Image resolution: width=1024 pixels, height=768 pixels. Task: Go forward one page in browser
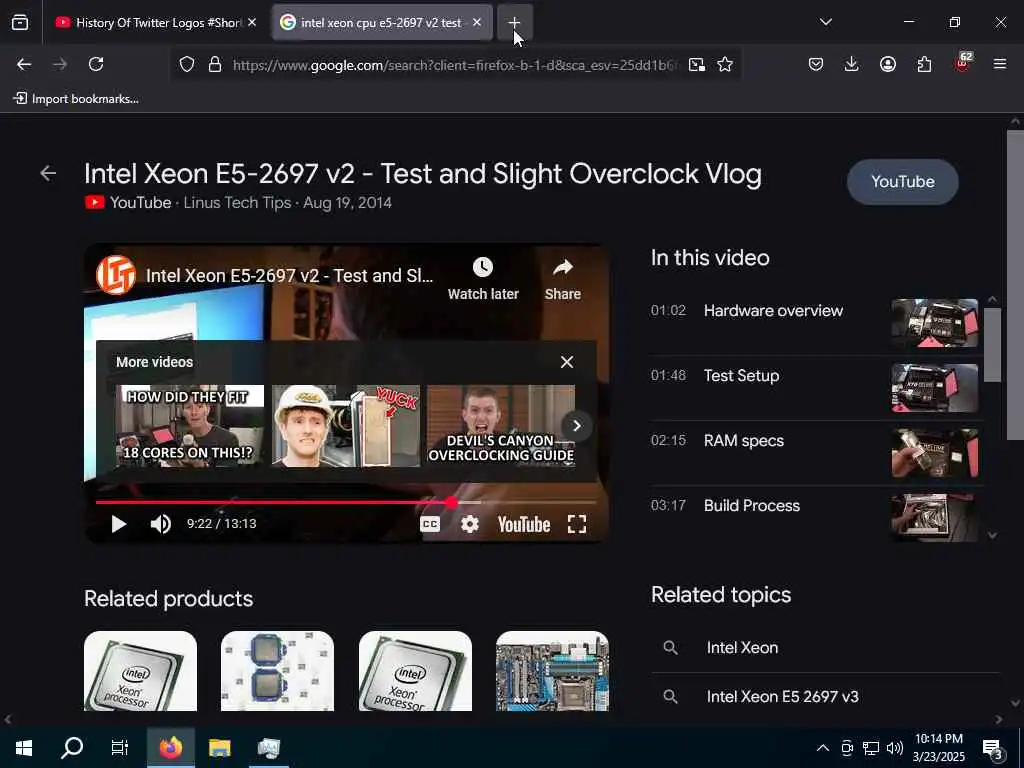(x=60, y=64)
